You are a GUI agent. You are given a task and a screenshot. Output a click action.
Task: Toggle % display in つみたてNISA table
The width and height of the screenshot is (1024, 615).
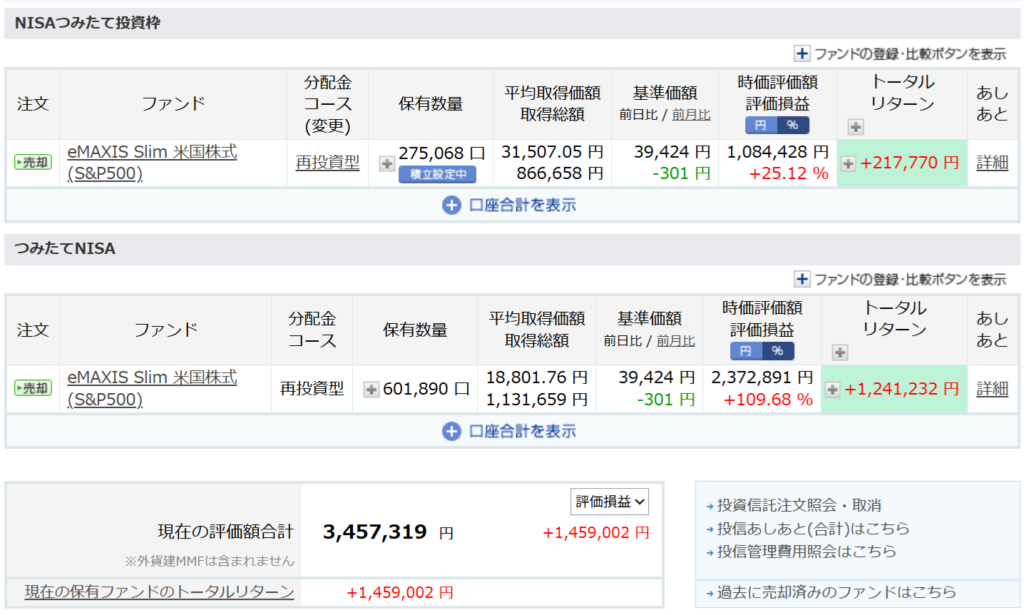tap(777, 351)
